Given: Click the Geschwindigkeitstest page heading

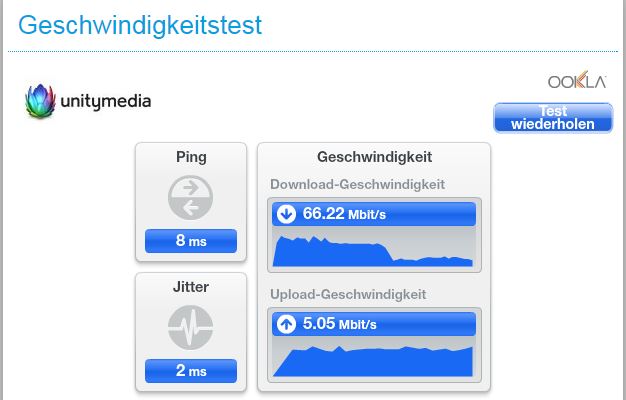Looking at the screenshot, I should pyautogui.click(x=140, y=25).
